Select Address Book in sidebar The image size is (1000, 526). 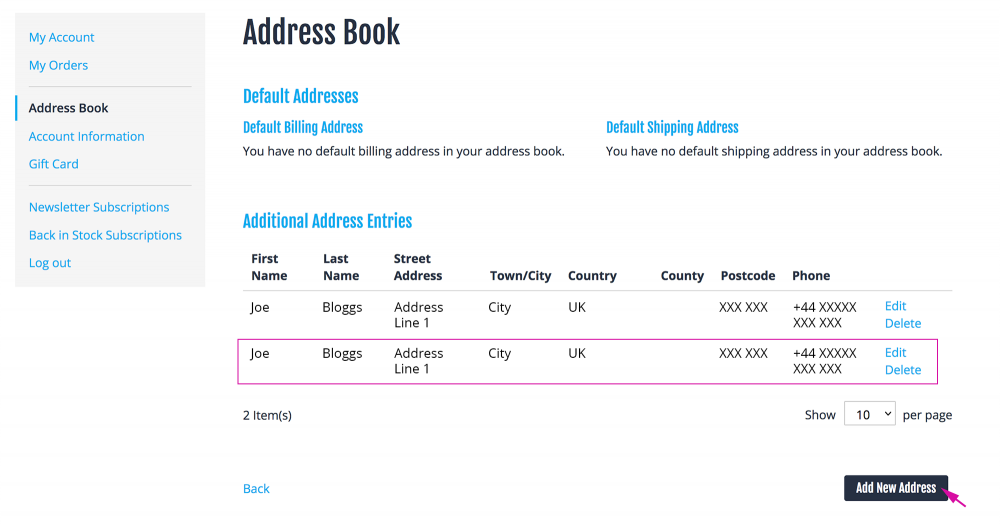[x=68, y=108]
